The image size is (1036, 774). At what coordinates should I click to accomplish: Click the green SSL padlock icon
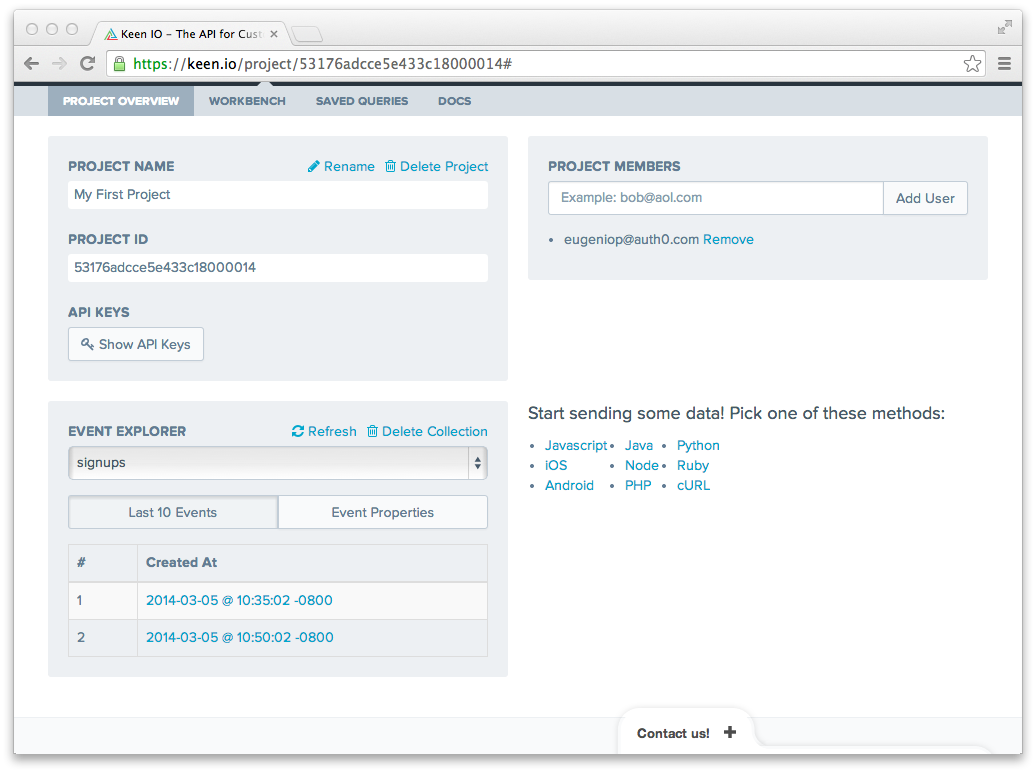pyautogui.click(x=119, y=63)
